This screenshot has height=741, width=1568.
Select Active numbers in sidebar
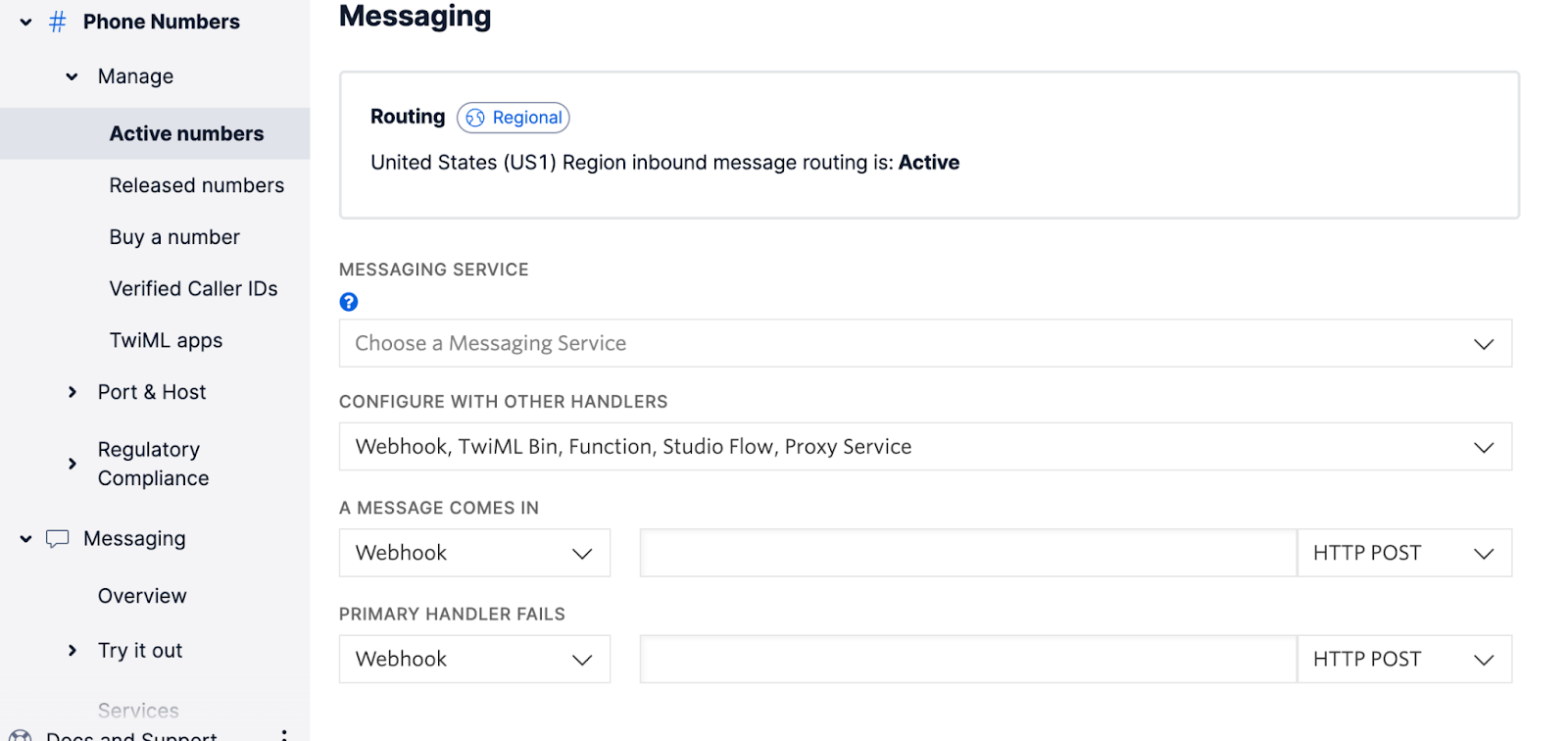155,133
